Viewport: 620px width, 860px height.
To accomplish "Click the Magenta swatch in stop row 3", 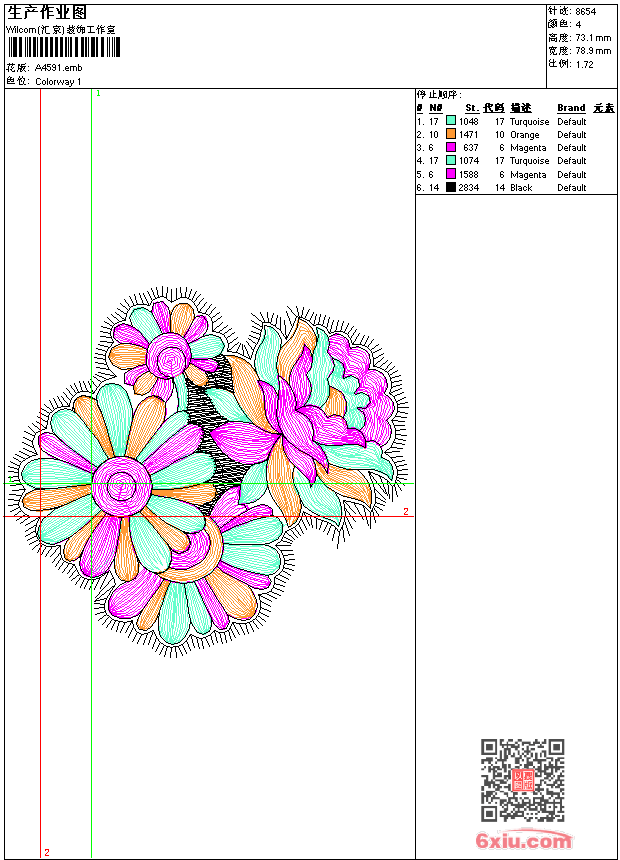I will pyautogui.click(x=450, y=147).
